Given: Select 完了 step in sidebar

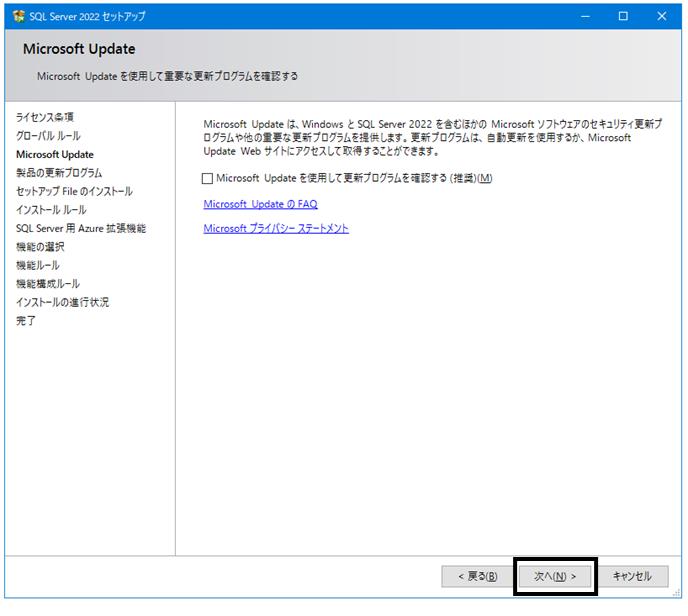Looking at the screenshot, I should click(x=25, y=321).
